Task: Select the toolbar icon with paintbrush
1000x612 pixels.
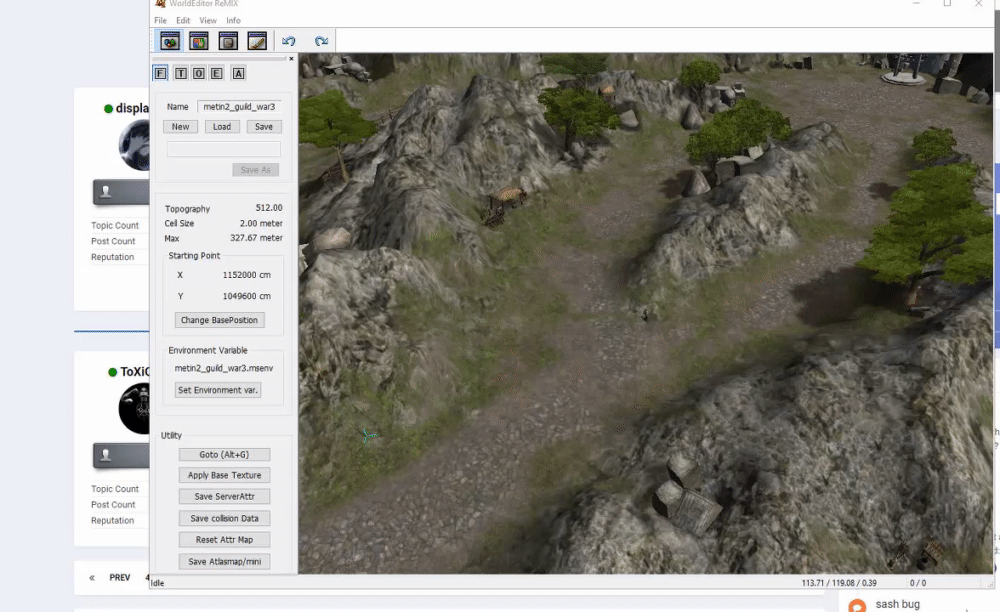Action: tap(257, 41)
